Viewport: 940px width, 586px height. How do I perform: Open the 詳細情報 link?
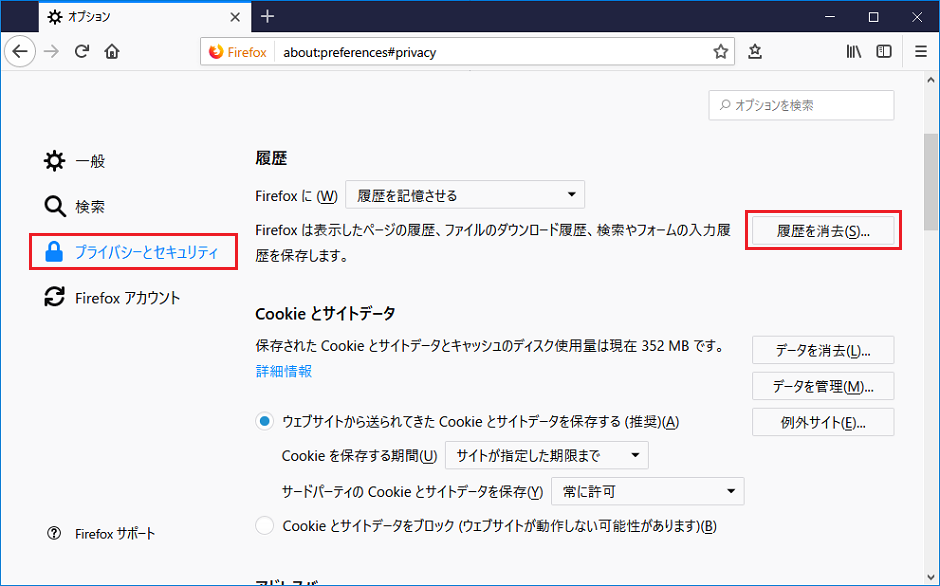(283, 371)
